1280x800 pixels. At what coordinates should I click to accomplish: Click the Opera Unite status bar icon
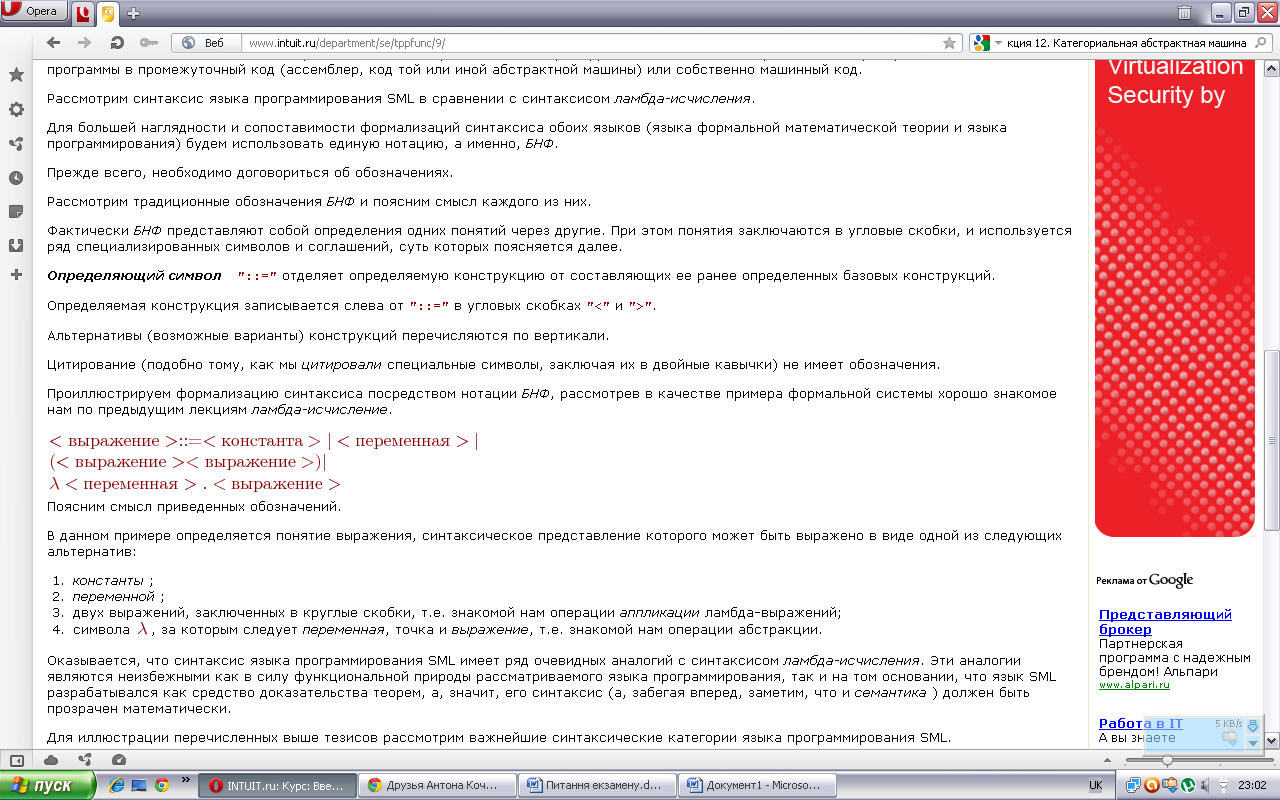pos(85,760)
